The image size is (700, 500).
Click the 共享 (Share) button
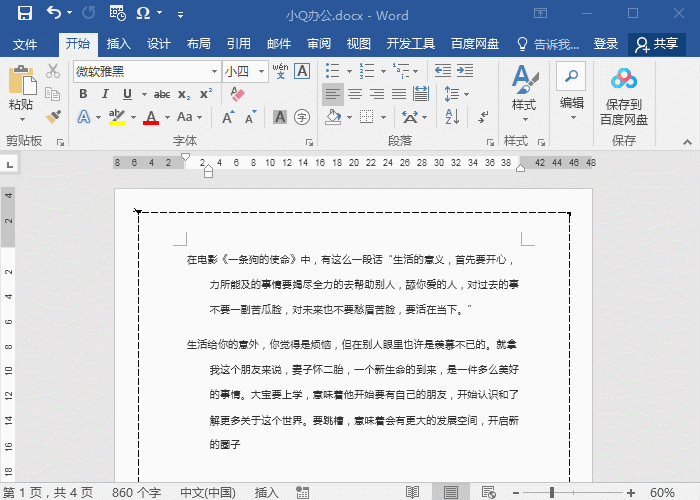point(656,44)
